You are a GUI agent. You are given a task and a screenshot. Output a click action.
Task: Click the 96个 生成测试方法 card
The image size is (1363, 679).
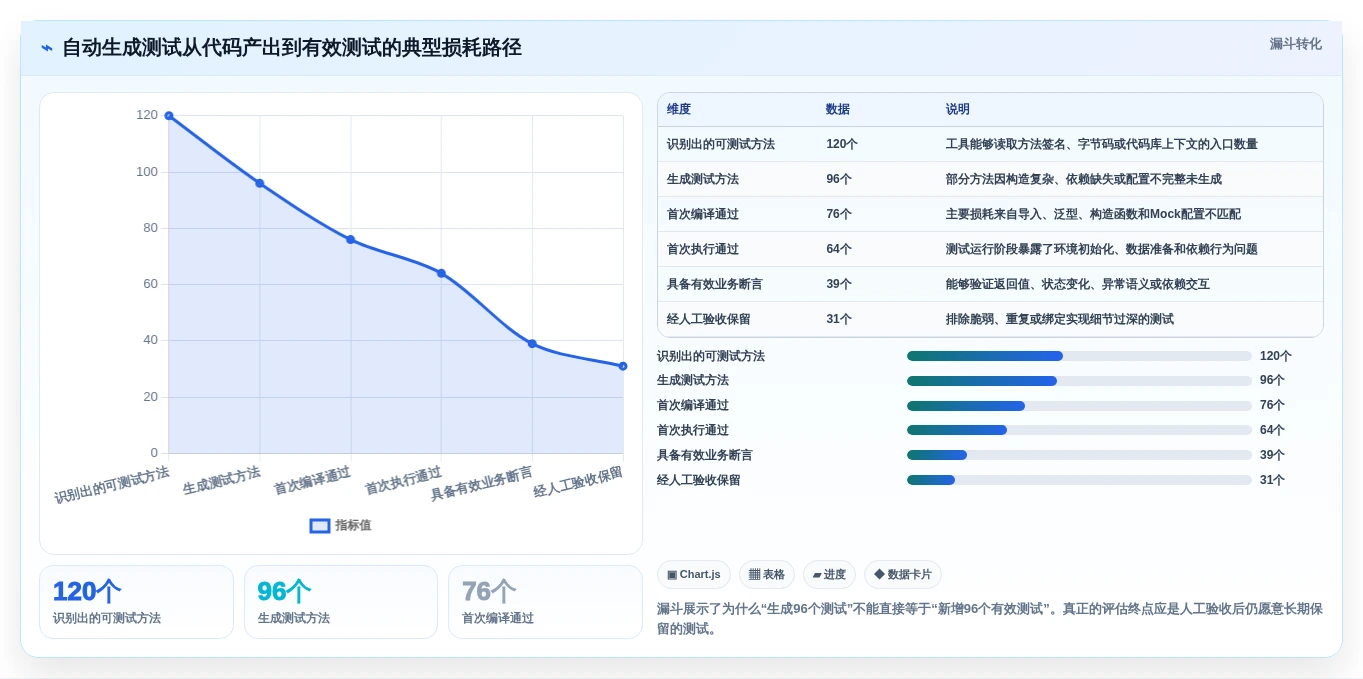(x=341, y=602)
